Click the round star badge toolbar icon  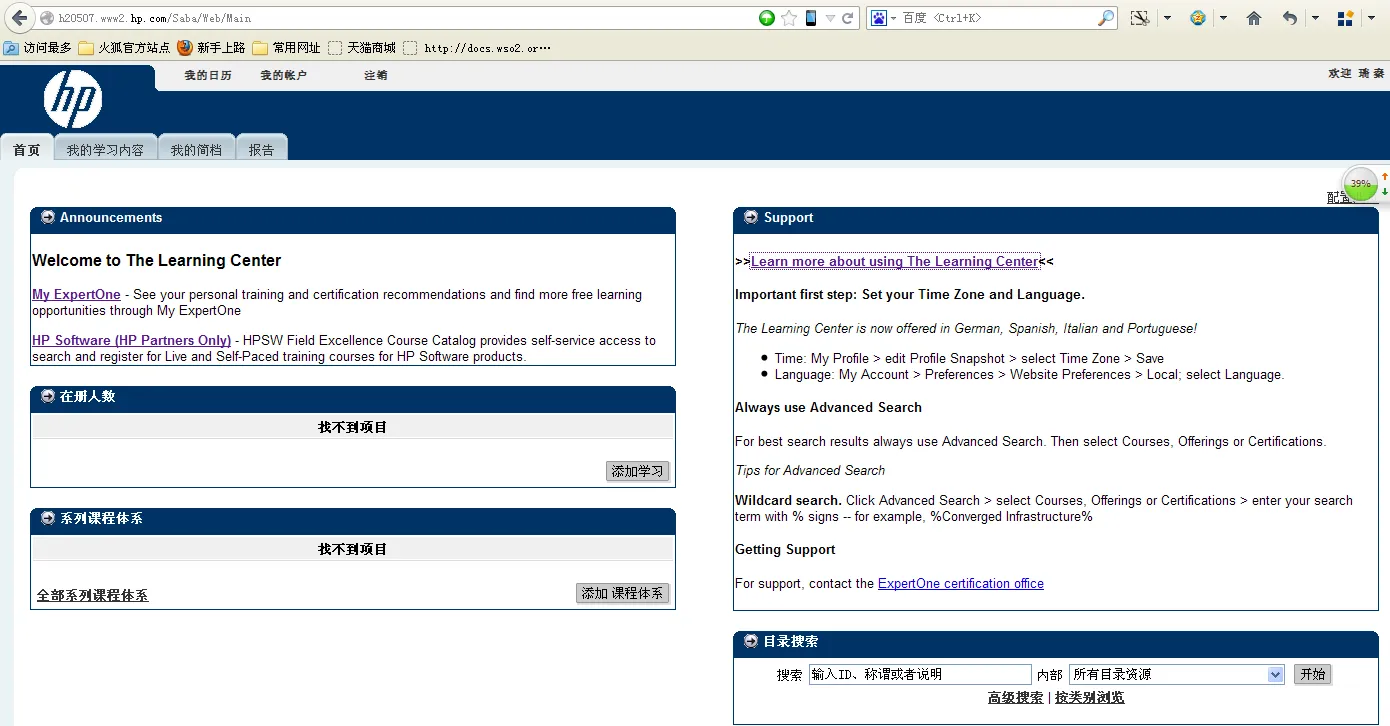1197,18
